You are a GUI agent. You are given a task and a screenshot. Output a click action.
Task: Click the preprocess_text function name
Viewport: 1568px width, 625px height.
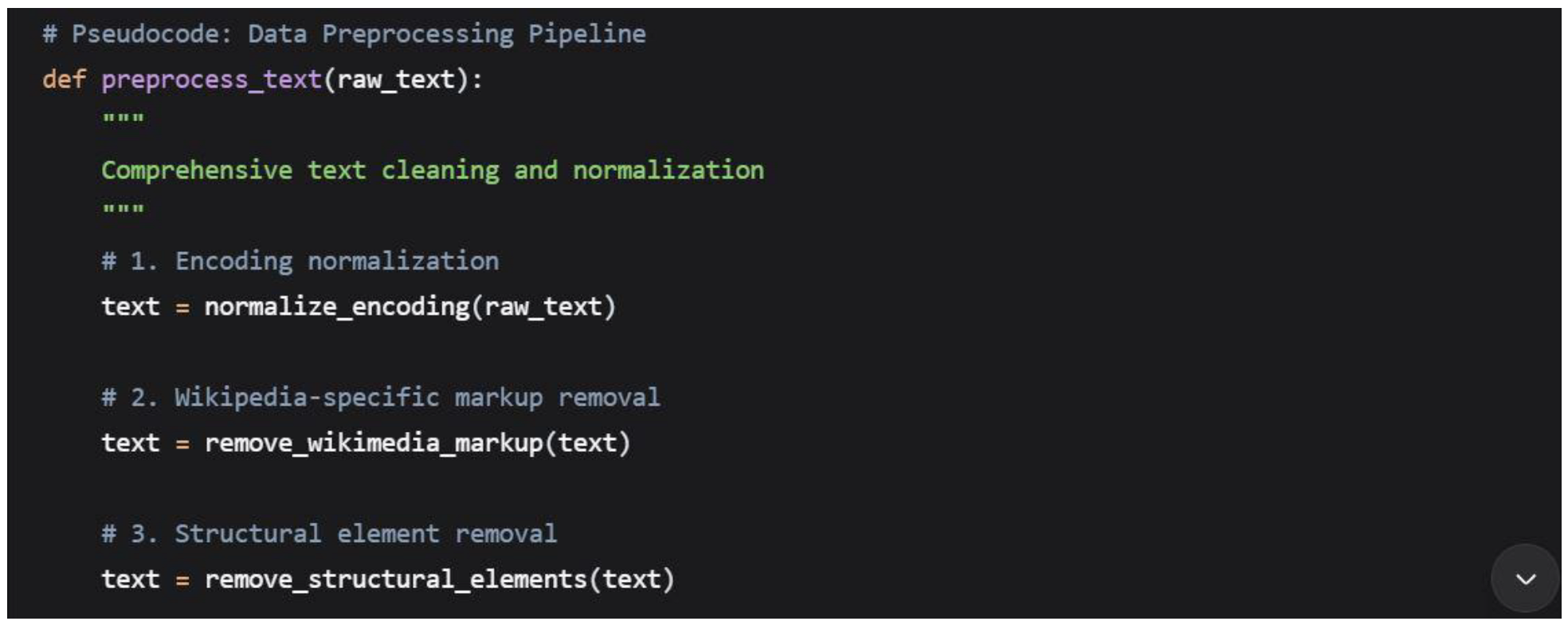point(211,80)
